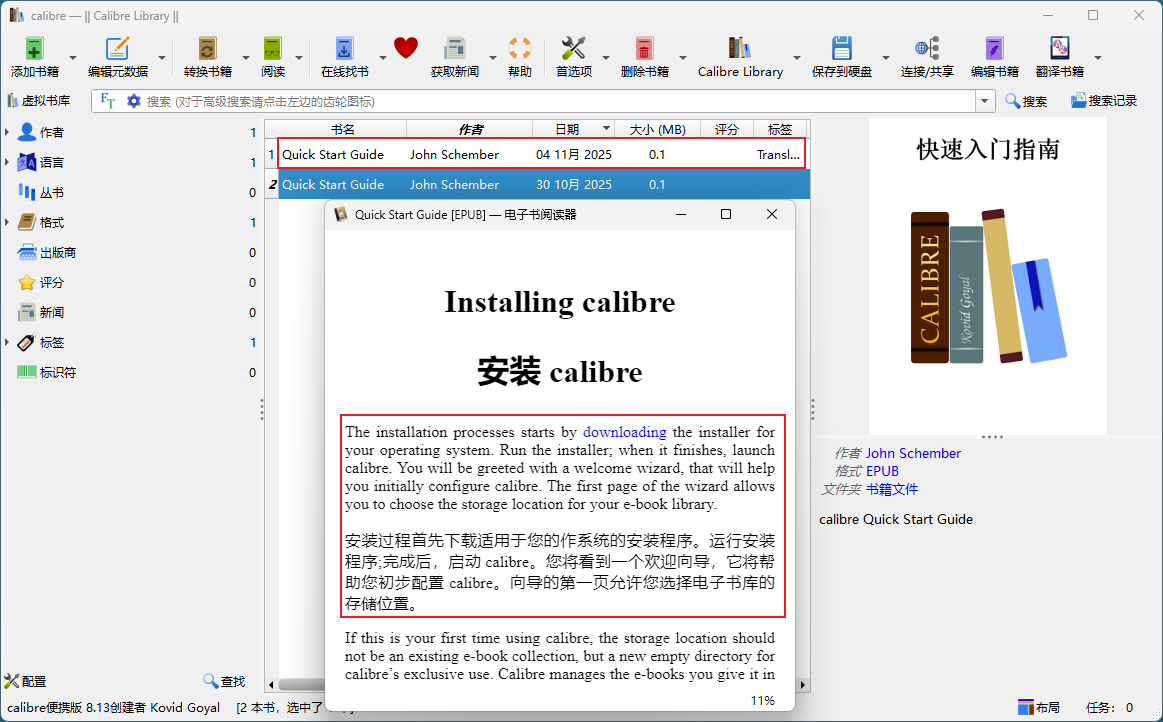Viewport: 1163px width, 722px height.
Task: Click the search gear advanced options icon
Action: [133, 101]
